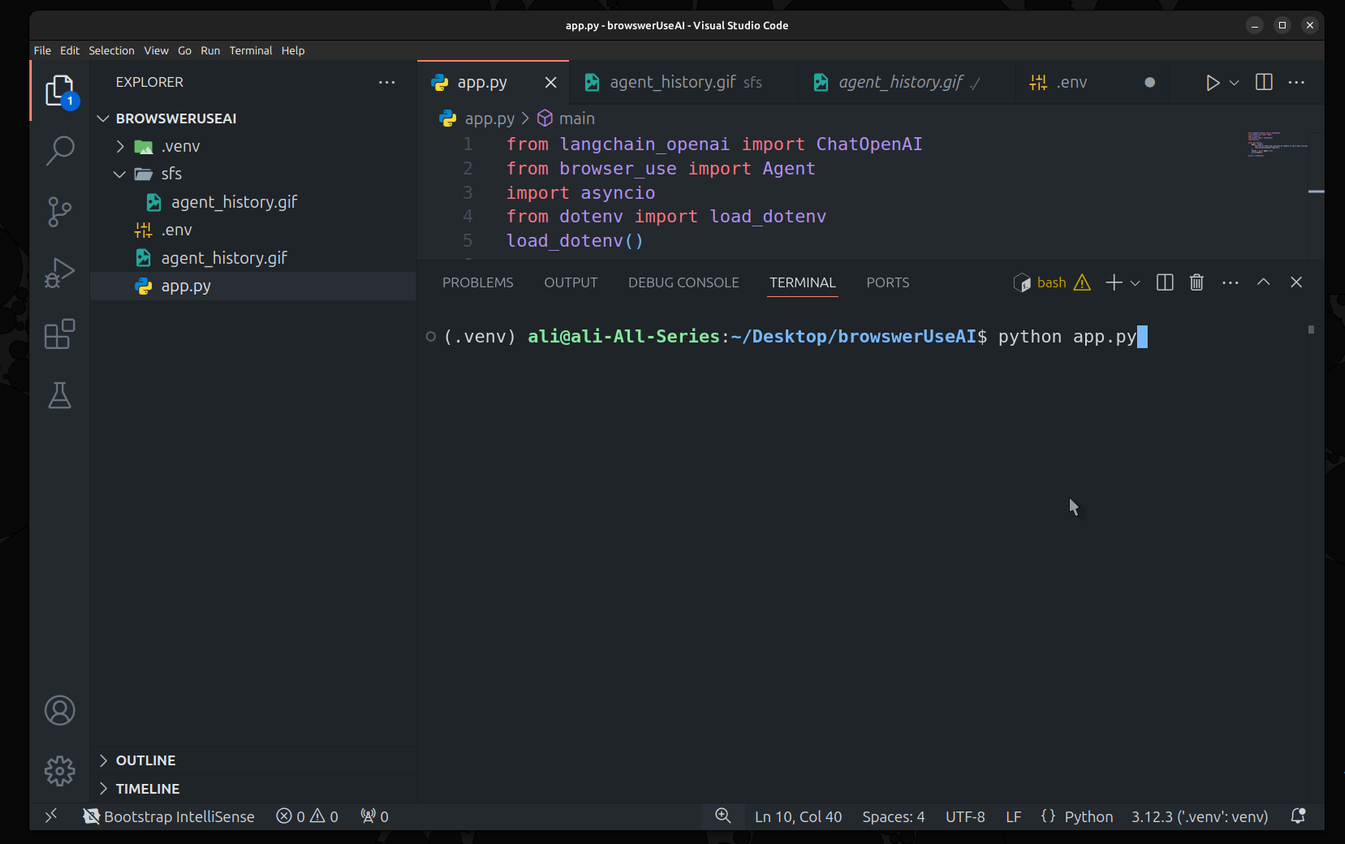Image resolution: width=1345 pixels, height=844 pixels.
Task: Switch to the PROBLEMS panel tab
Action: click(478, 283)
